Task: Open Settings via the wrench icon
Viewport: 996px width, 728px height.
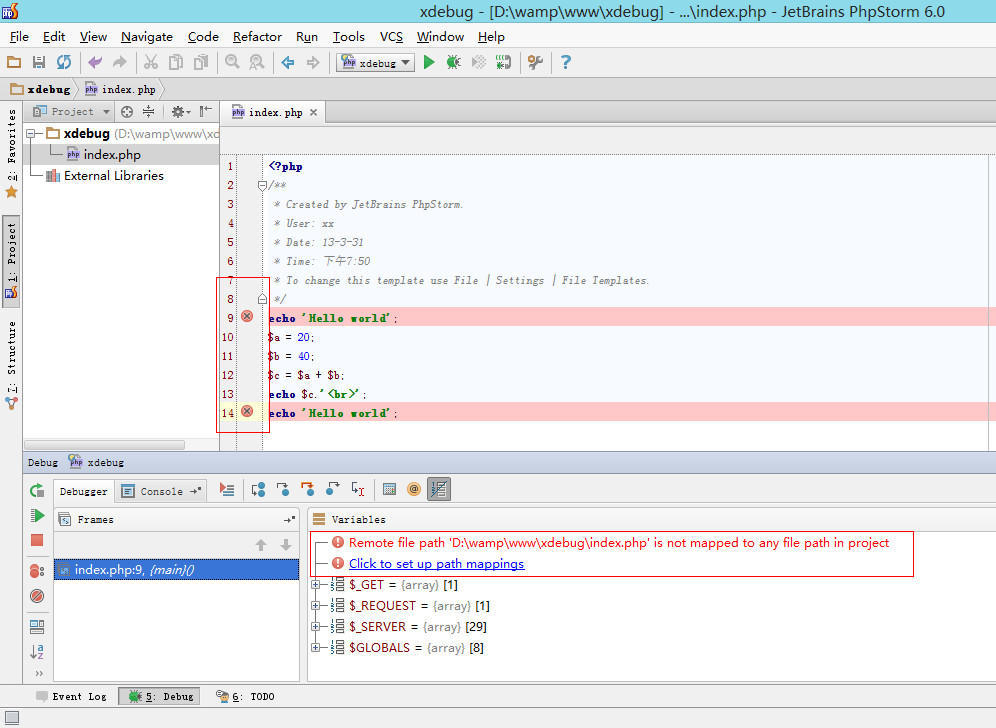Action: pos(535,62)
